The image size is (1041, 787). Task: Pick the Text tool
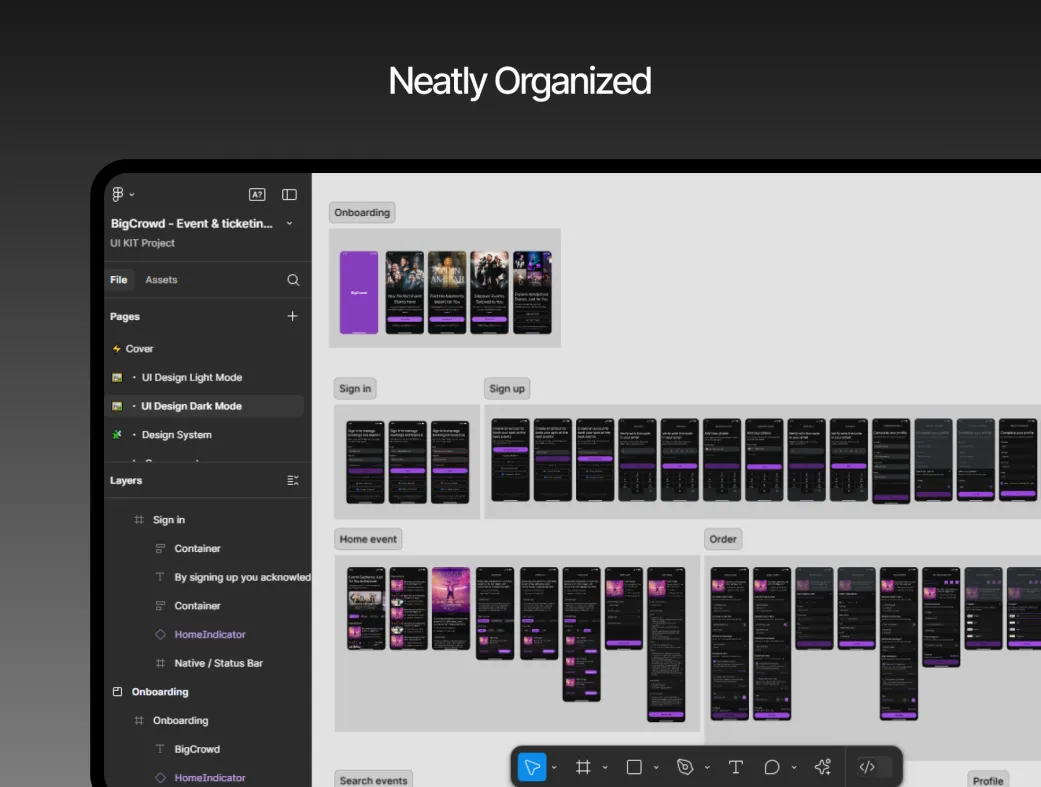(x=735, y=767)
